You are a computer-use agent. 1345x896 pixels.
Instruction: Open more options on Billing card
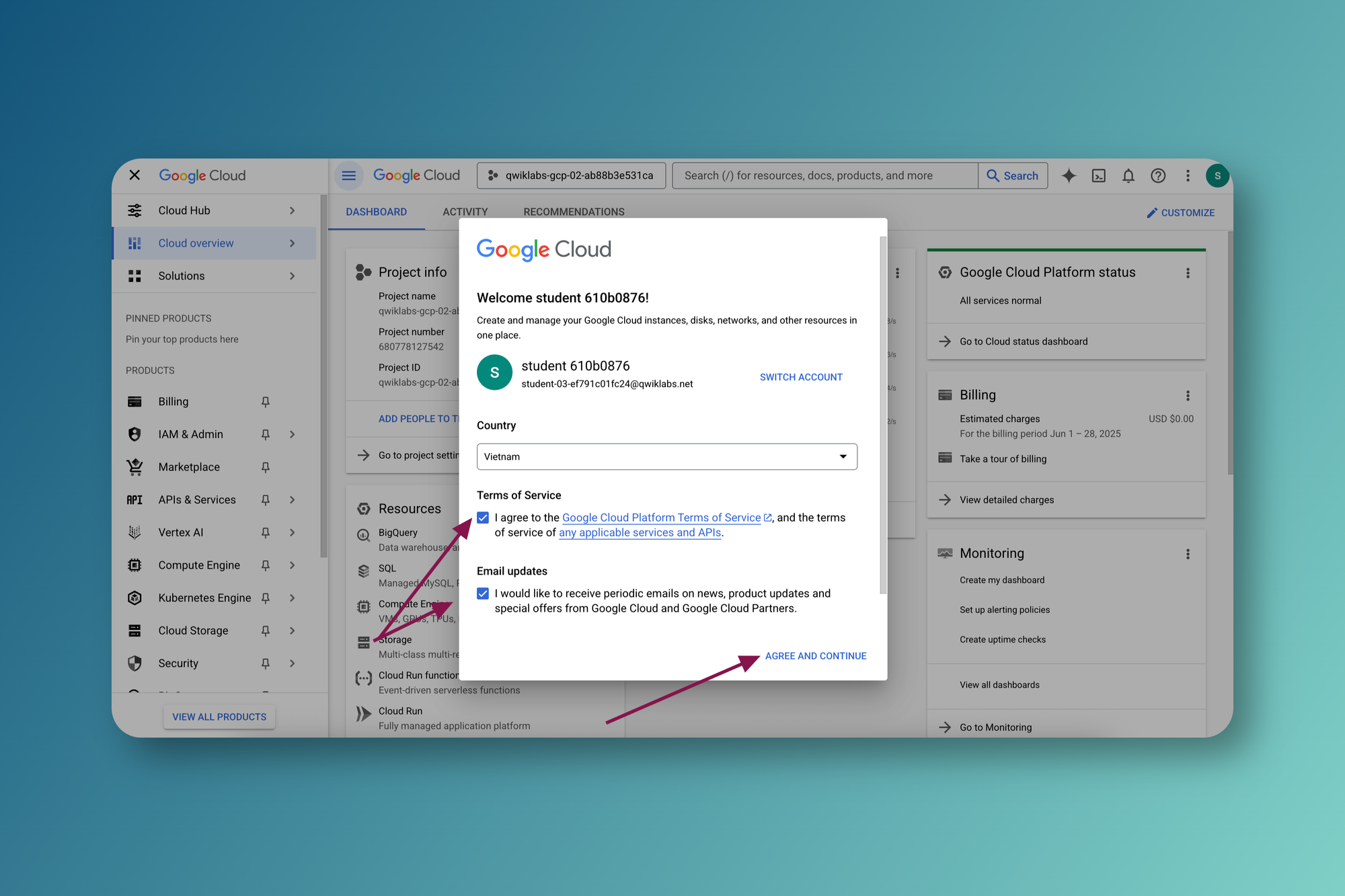(1188, 395)
